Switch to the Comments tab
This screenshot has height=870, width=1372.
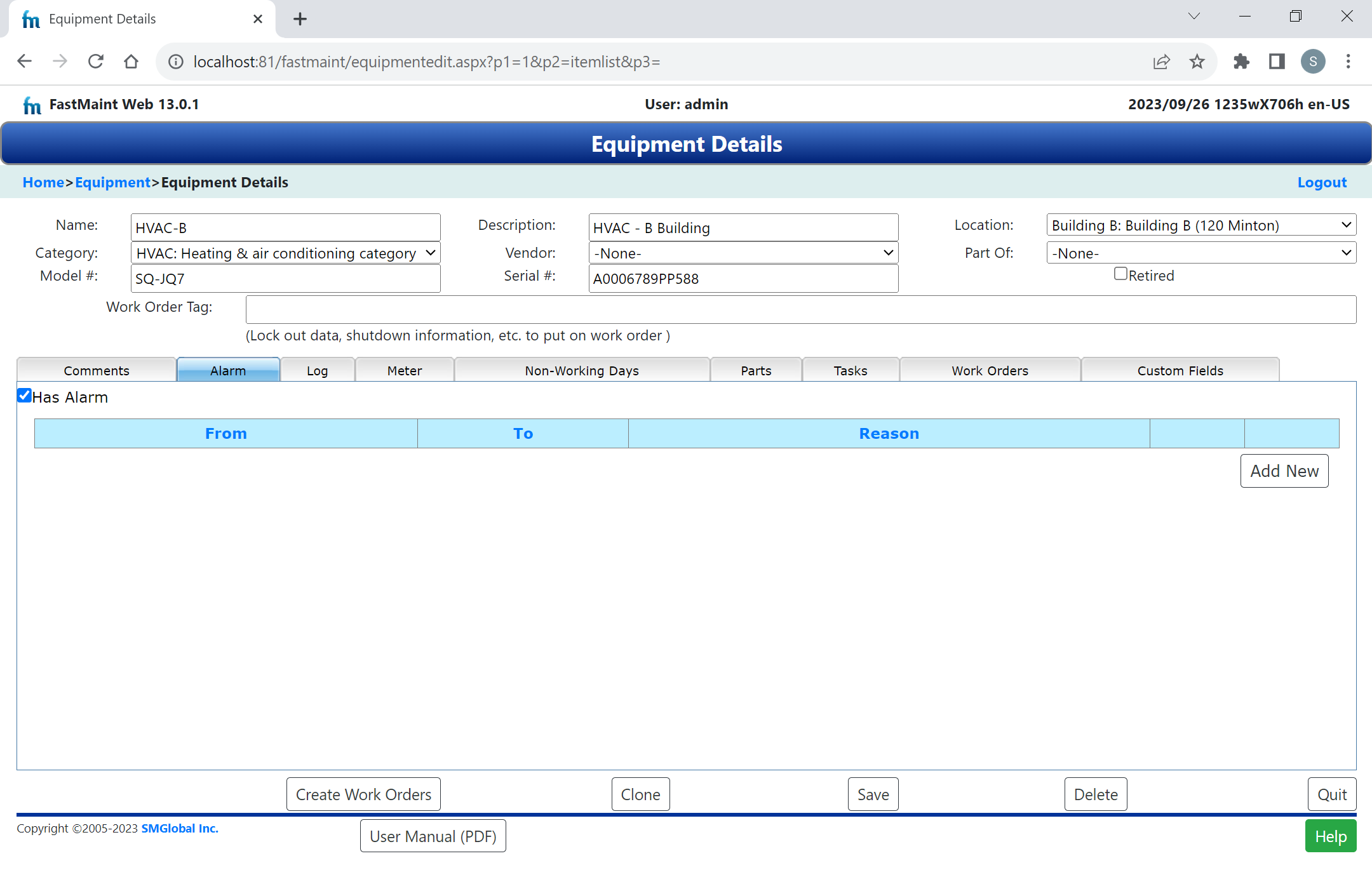point(97,370)
